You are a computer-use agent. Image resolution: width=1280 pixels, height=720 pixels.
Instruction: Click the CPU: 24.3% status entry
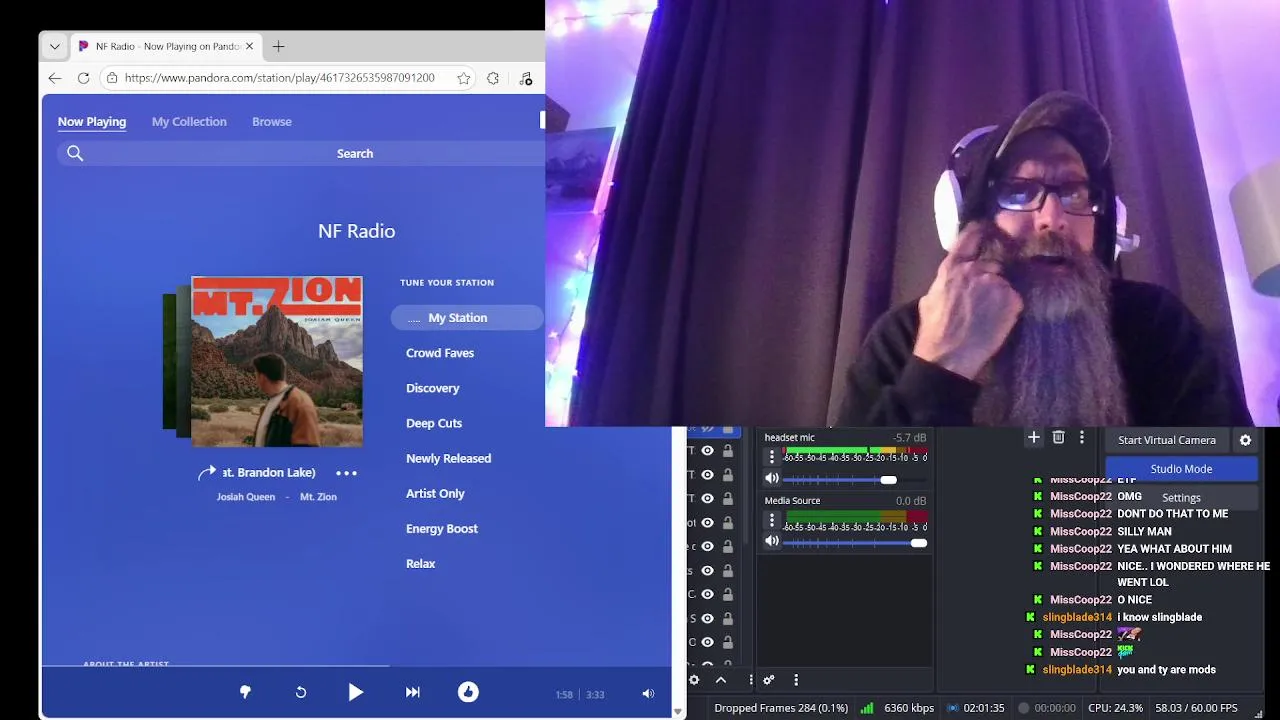[x=1115, y=708]
